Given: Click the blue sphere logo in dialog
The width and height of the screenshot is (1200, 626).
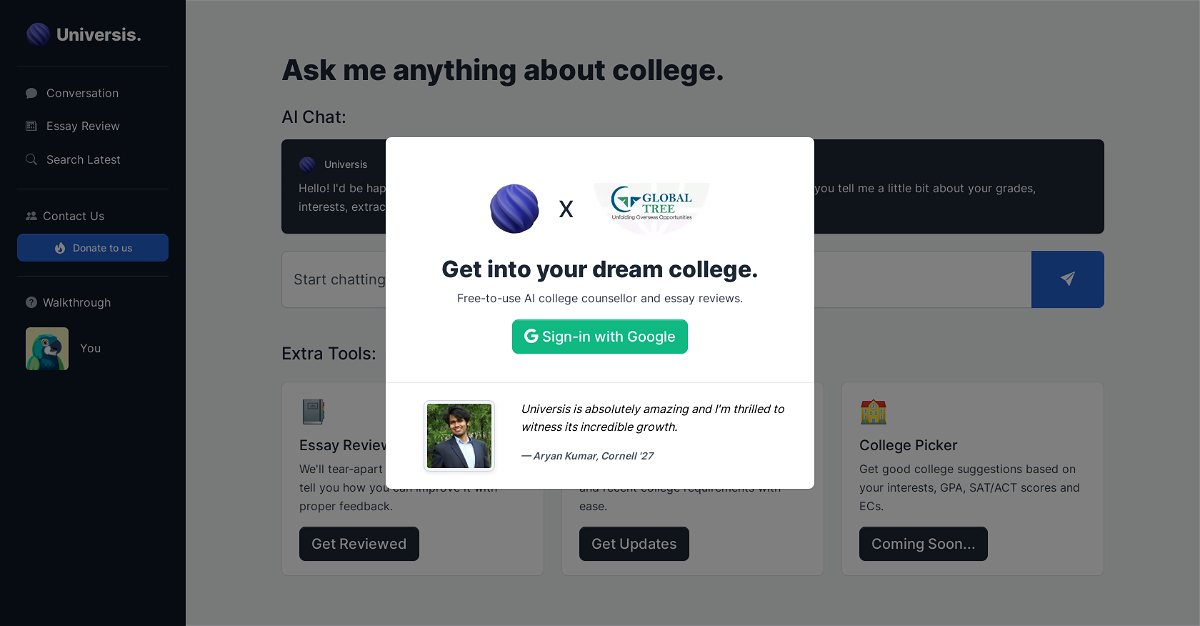Looking at the screenshot, I should click(514, 209).
